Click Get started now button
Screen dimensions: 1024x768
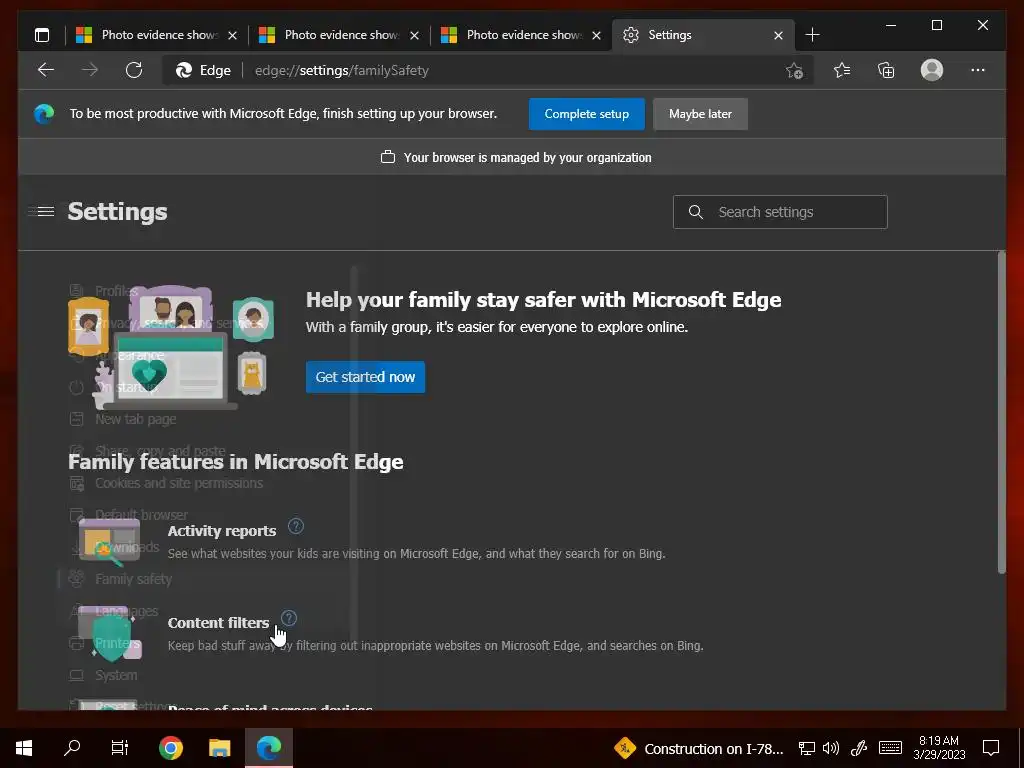(x=365, y=377)
